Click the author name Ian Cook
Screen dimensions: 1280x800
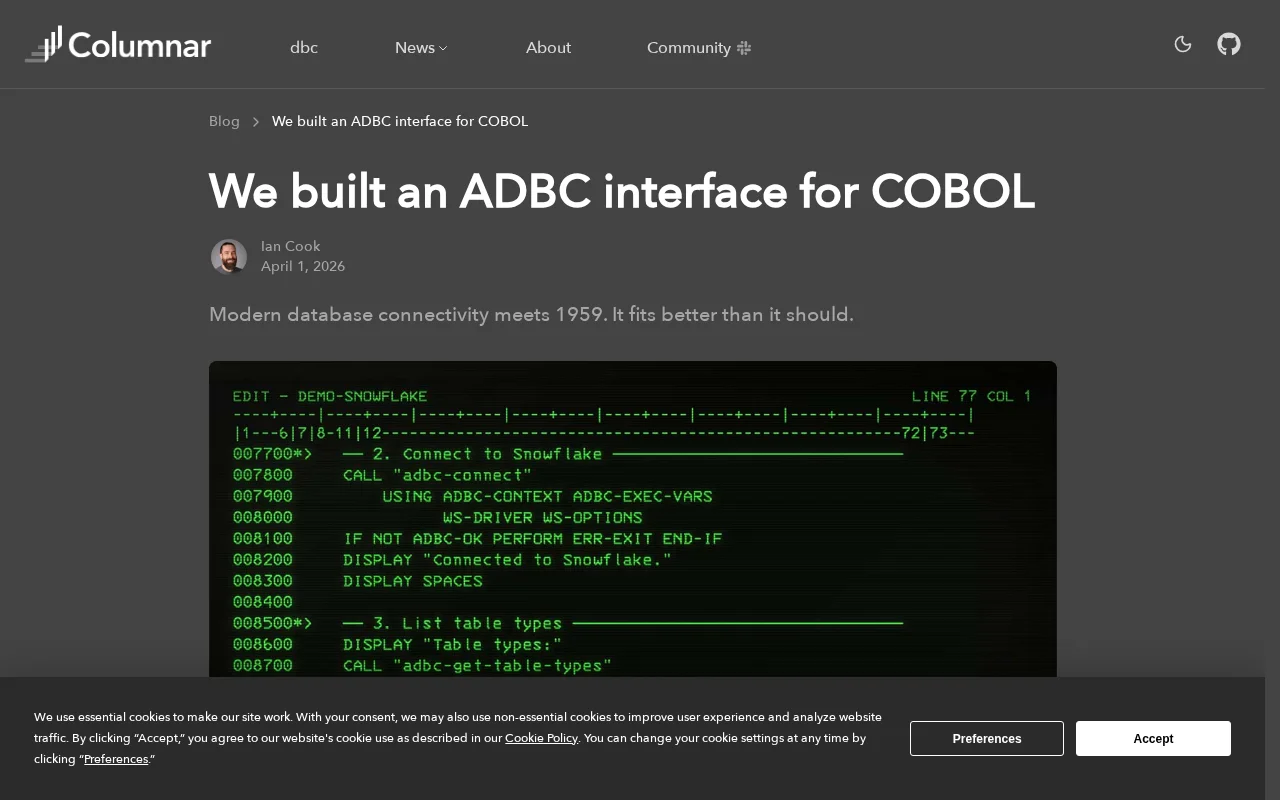point(291,246)
